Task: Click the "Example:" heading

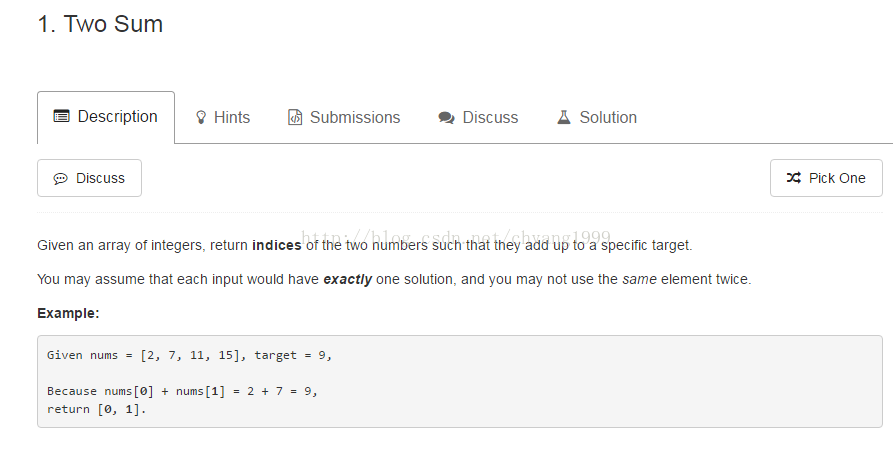Action: tap(68, 313)
